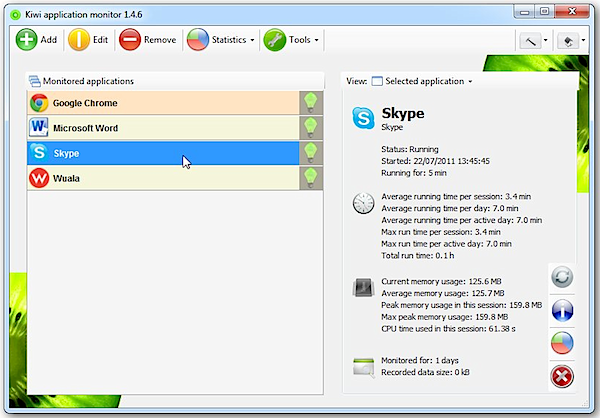Click the blue info icon button
This screenshot has width=600, height=418.
[x=562, y=310]
